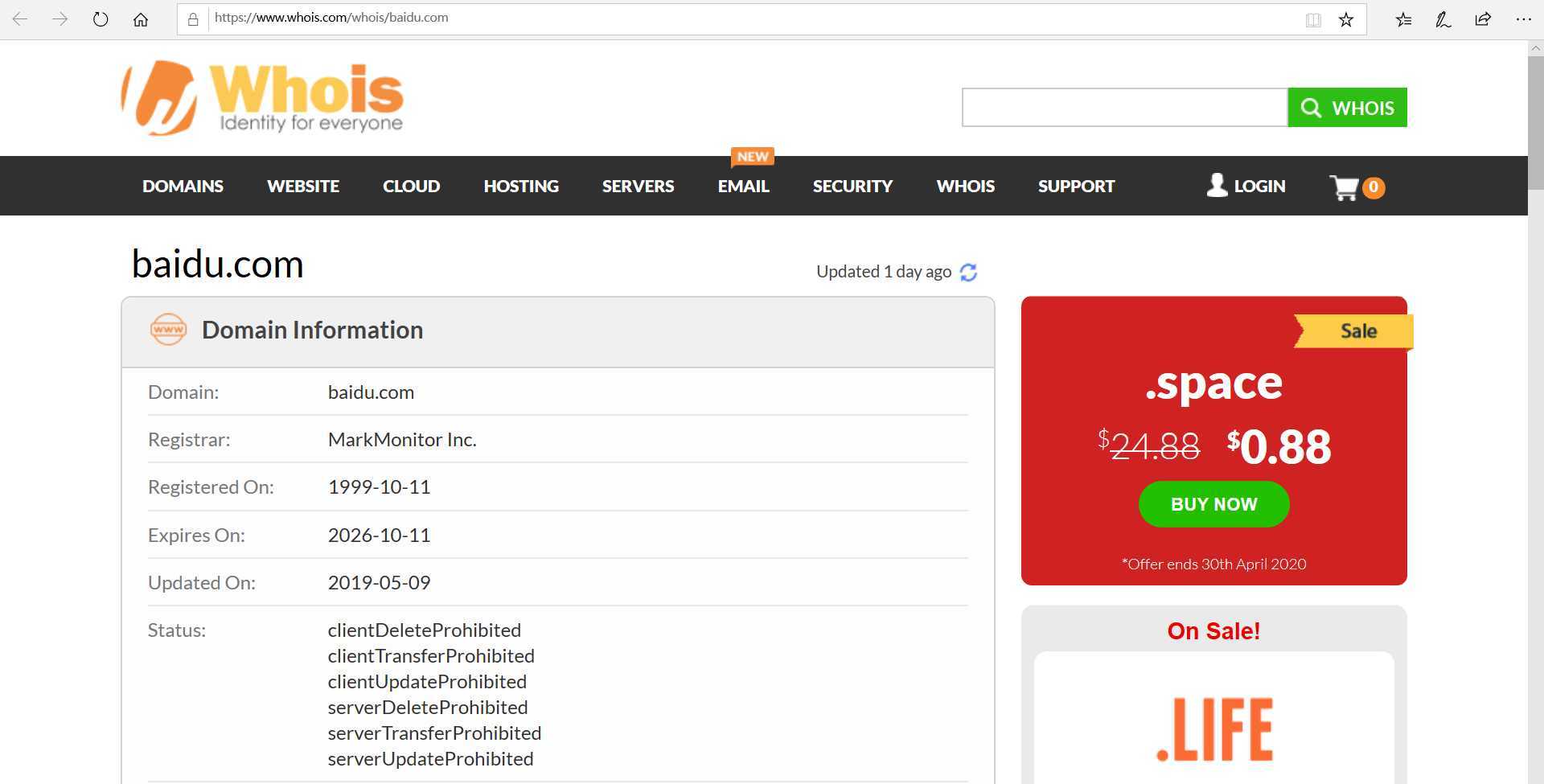Click status serverDeleteProhibited
Screen dimensions: 1544x784
click(x=428, y=708)
